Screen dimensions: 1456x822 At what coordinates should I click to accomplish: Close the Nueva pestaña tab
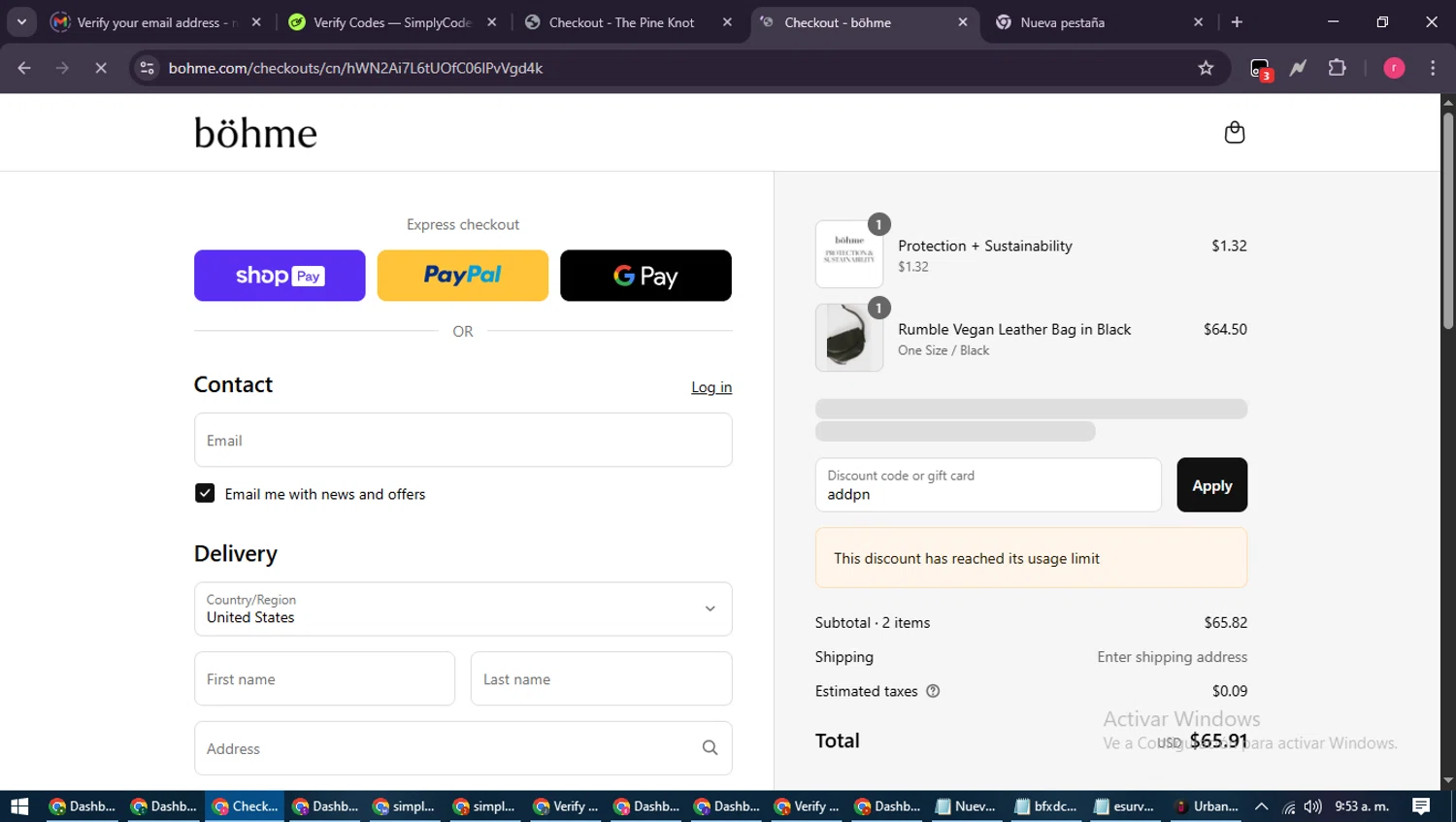pos(1198,22)
